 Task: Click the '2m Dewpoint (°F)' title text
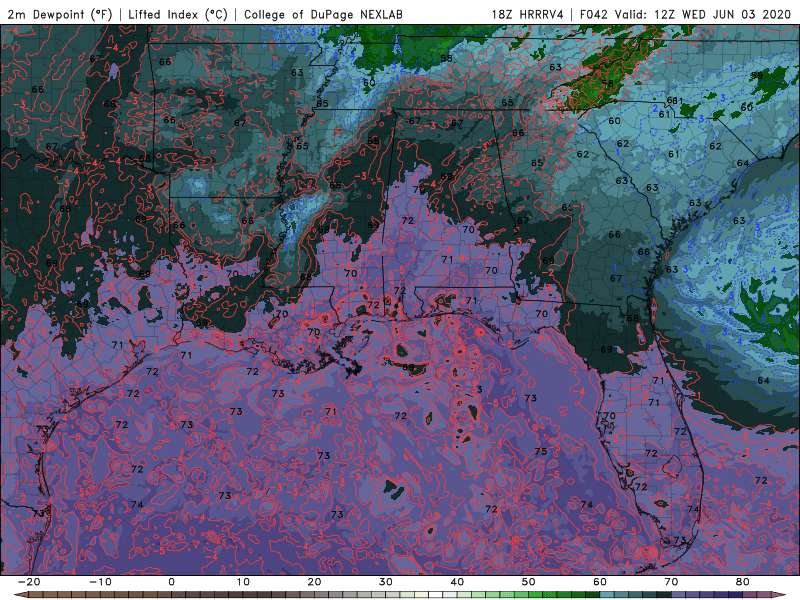60,14
